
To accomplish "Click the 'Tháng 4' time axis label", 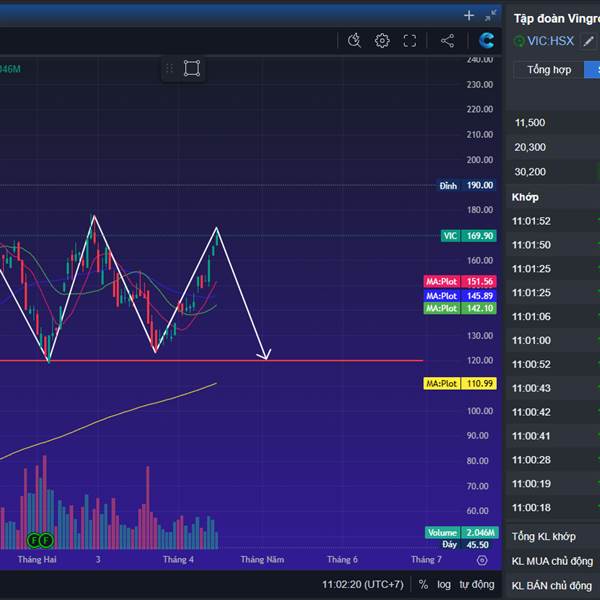I will pos(178,559).
